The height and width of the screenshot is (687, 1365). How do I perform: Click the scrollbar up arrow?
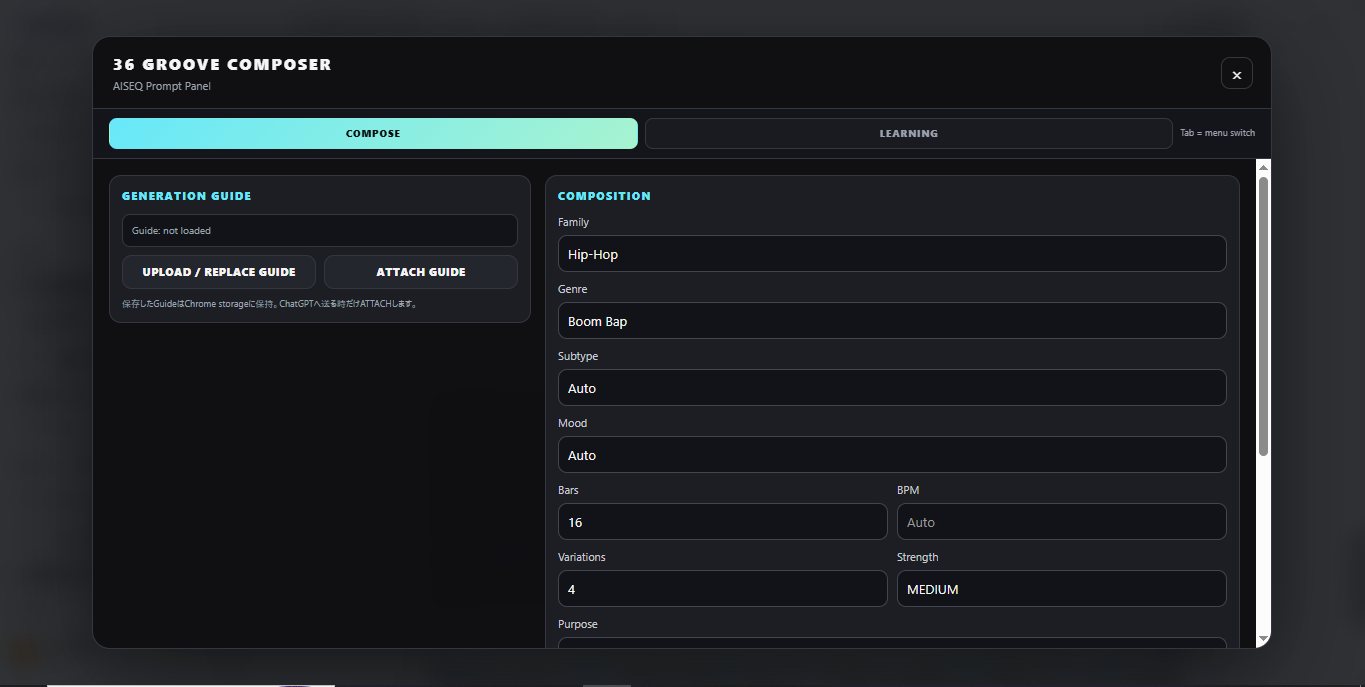point(1263,167)
